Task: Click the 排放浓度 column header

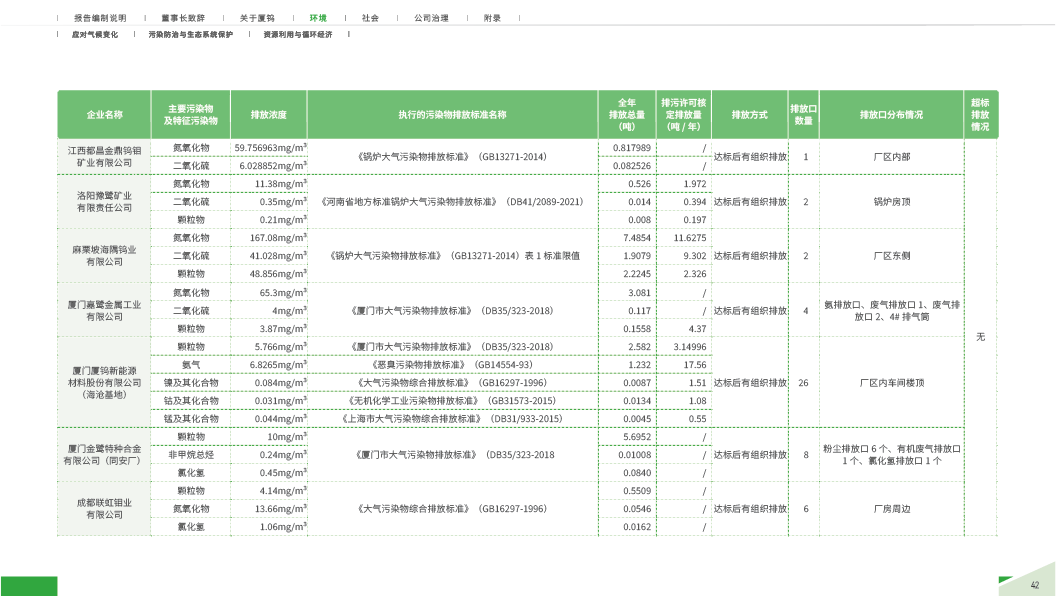Action: point(268,115)
